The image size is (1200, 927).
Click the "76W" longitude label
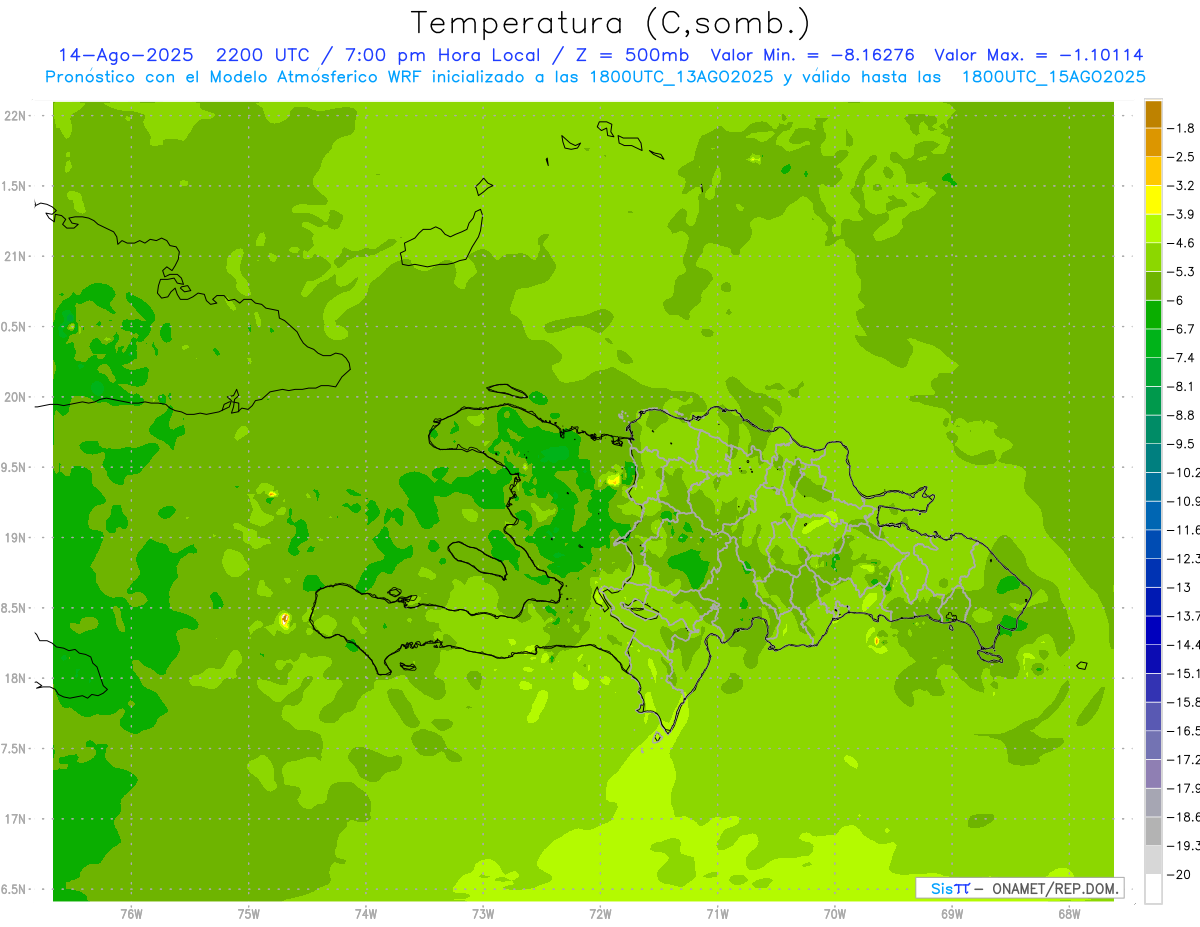coord(131,913)
